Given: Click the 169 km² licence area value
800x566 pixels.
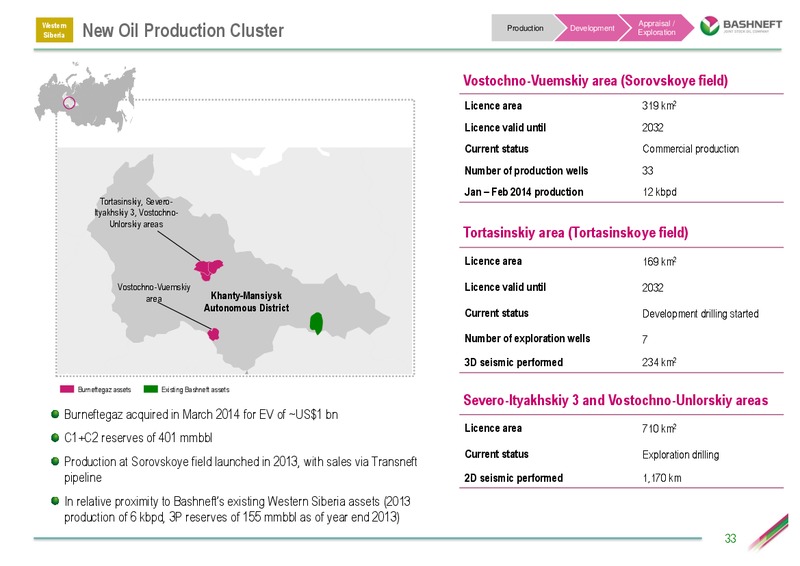Looking at the screenshot, I should point(659,261).
